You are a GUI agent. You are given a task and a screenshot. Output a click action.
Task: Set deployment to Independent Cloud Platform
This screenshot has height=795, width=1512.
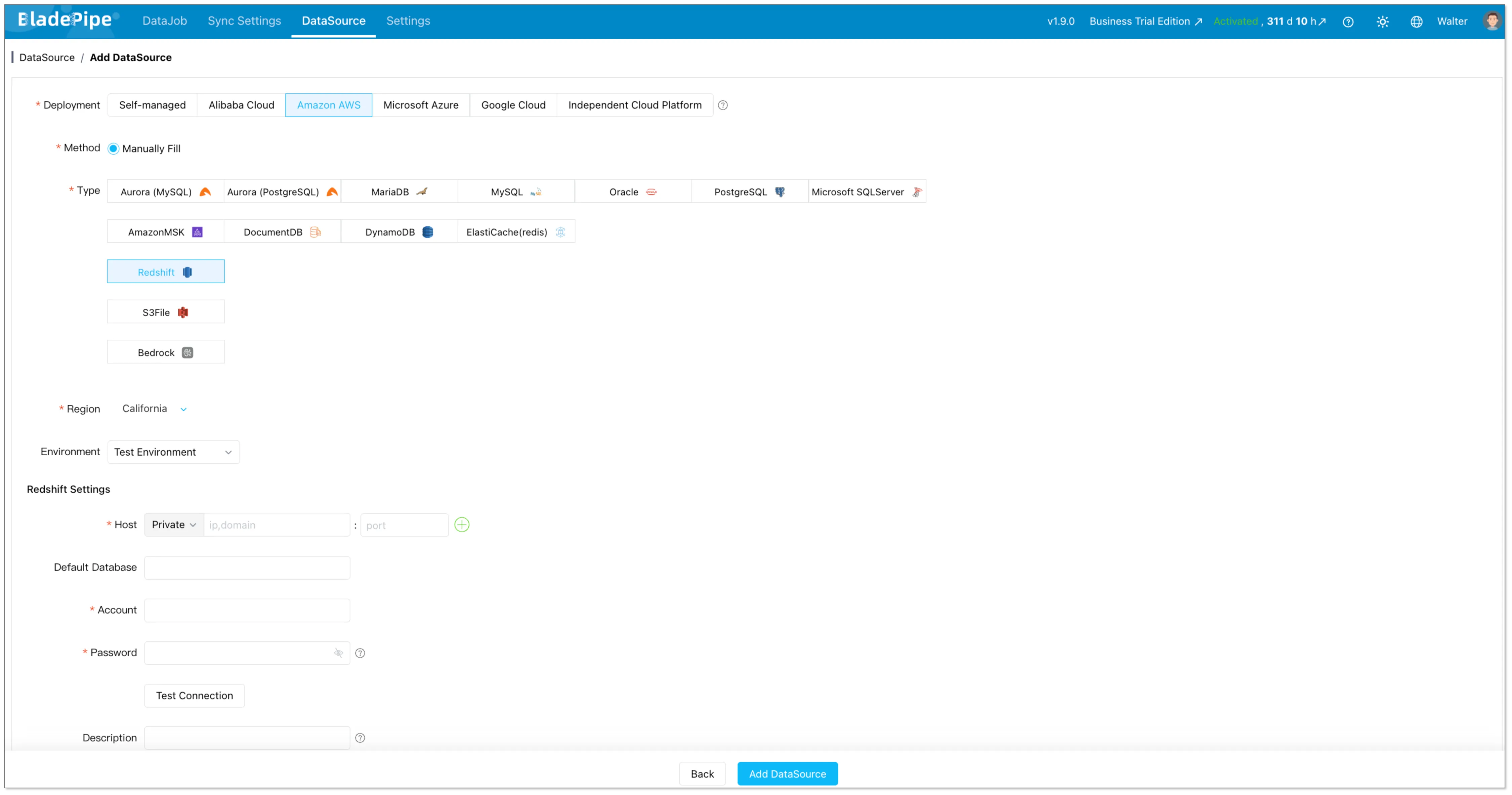pos(634,105)
